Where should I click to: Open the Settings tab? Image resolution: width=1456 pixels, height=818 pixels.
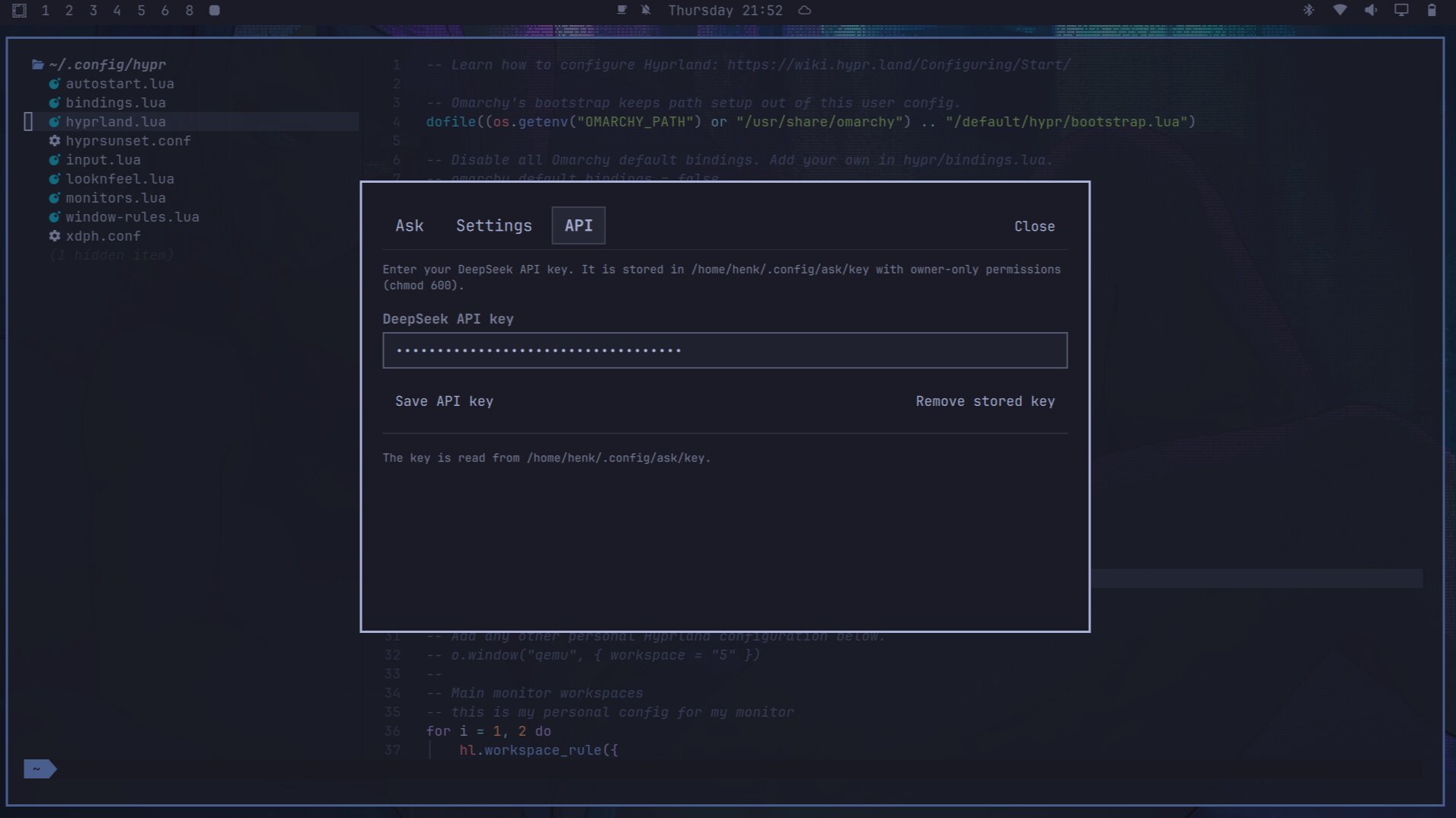[x=493, y=225]
